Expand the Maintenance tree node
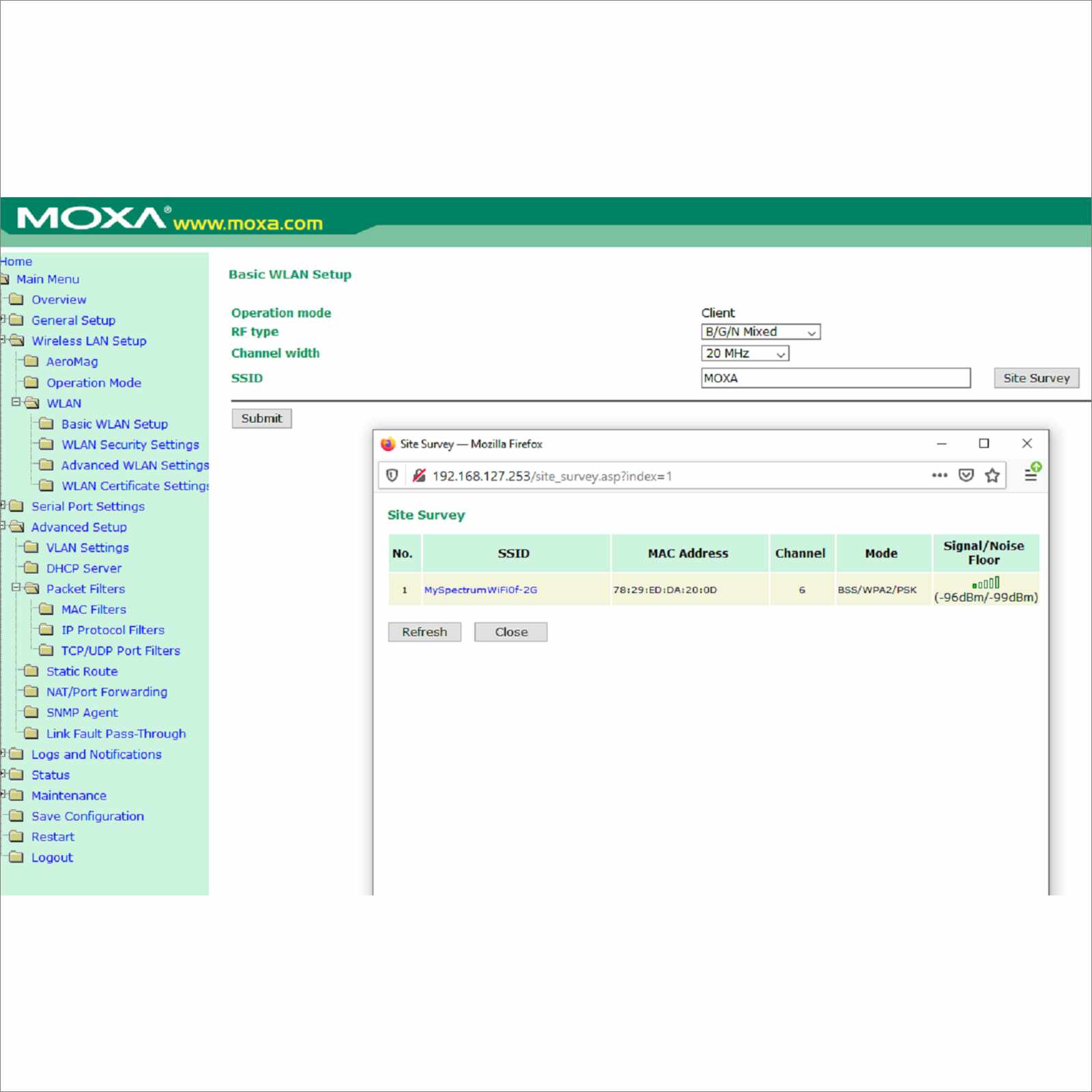 (3, 794)
